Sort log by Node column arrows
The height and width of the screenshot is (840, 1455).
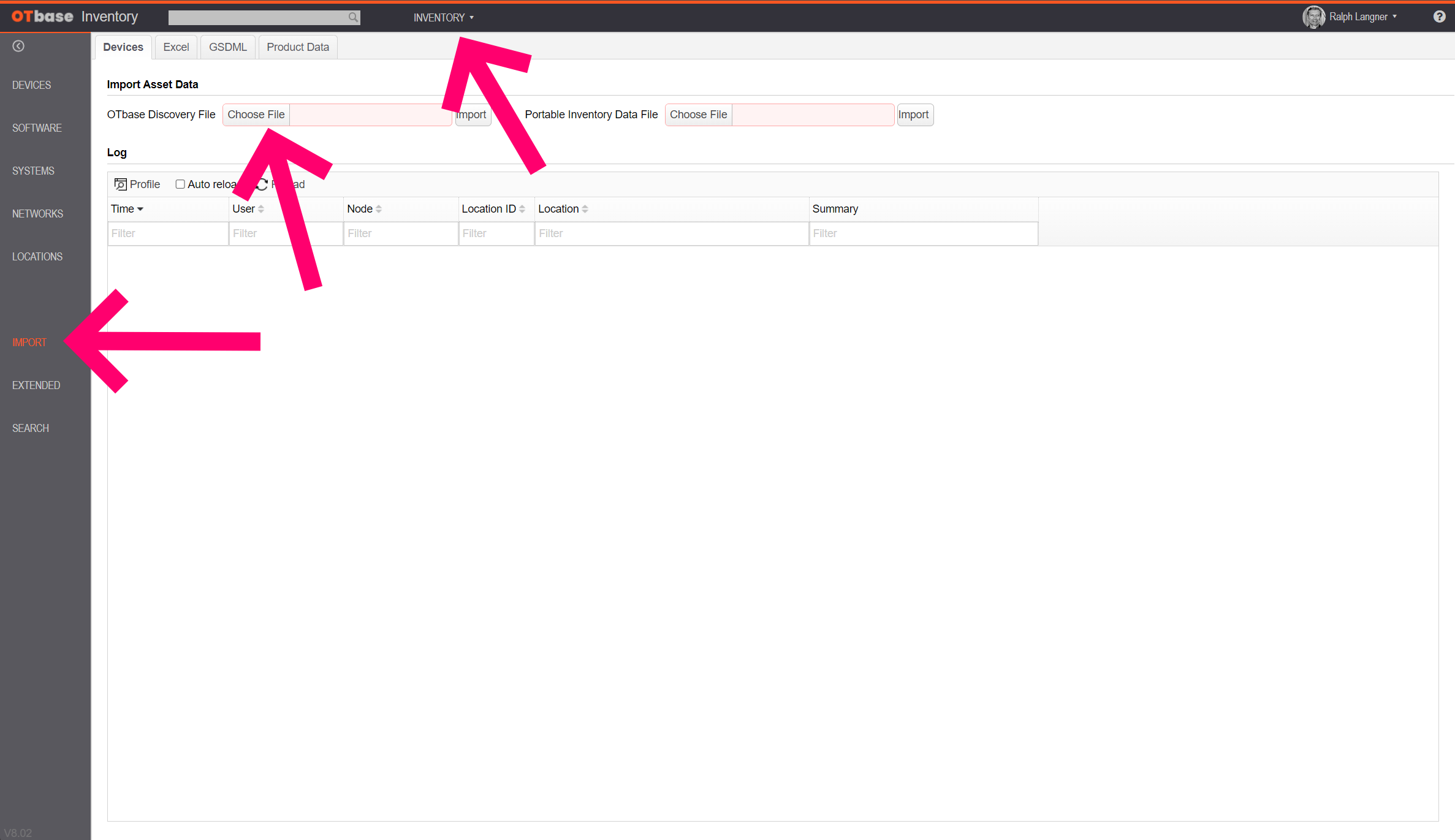click(x=379, y=209)
